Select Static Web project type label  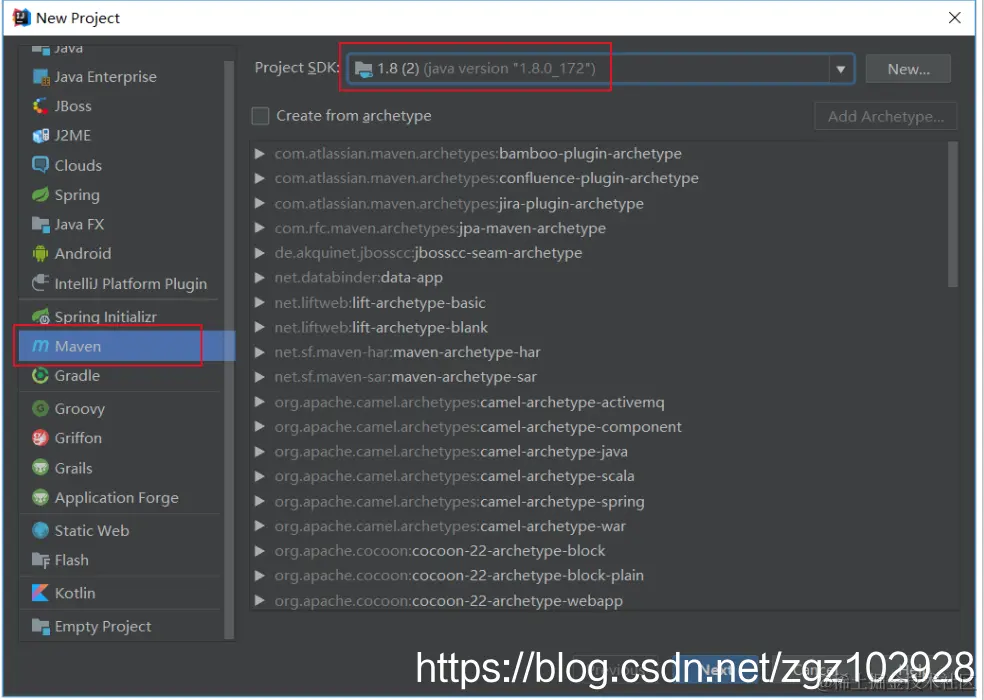click(92, 531)
